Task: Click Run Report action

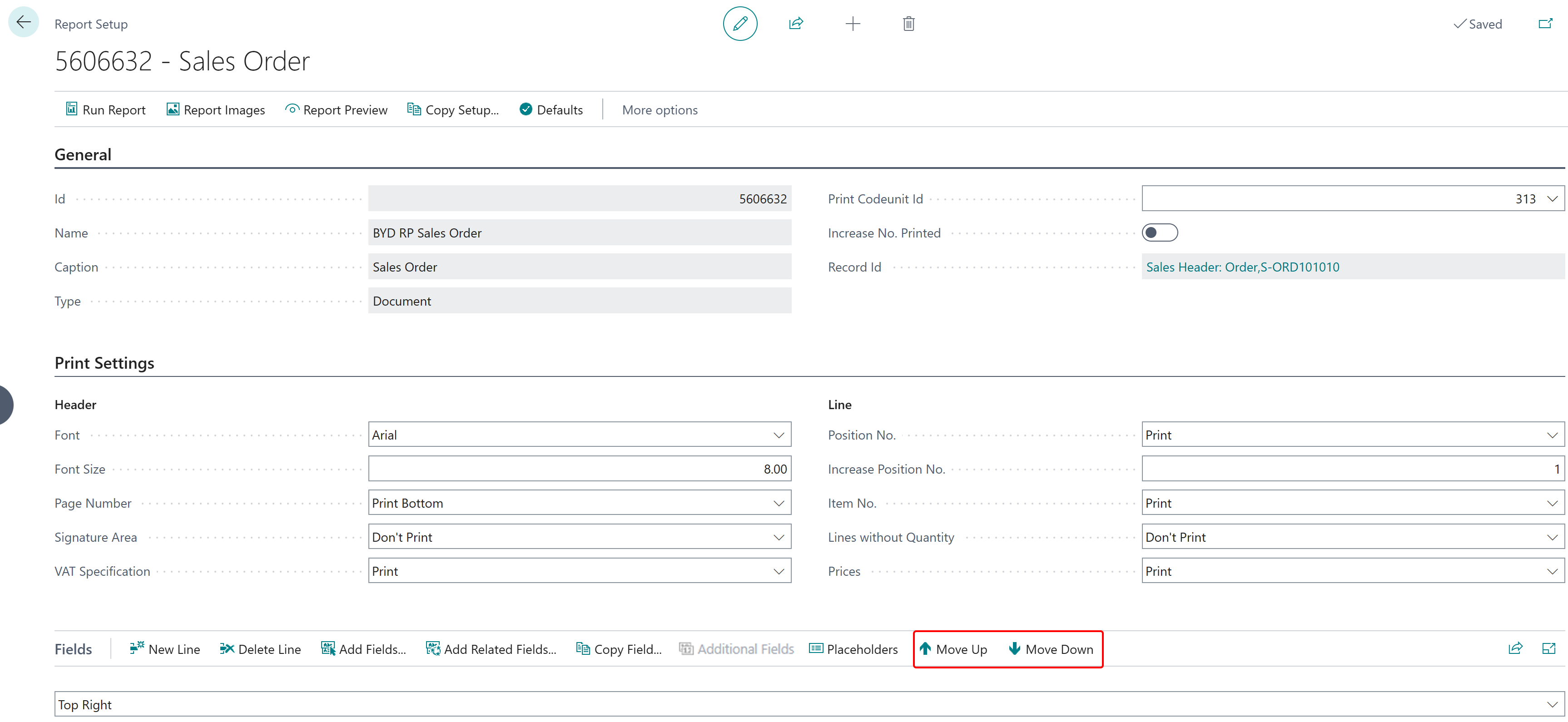Action: coord(105,110)
